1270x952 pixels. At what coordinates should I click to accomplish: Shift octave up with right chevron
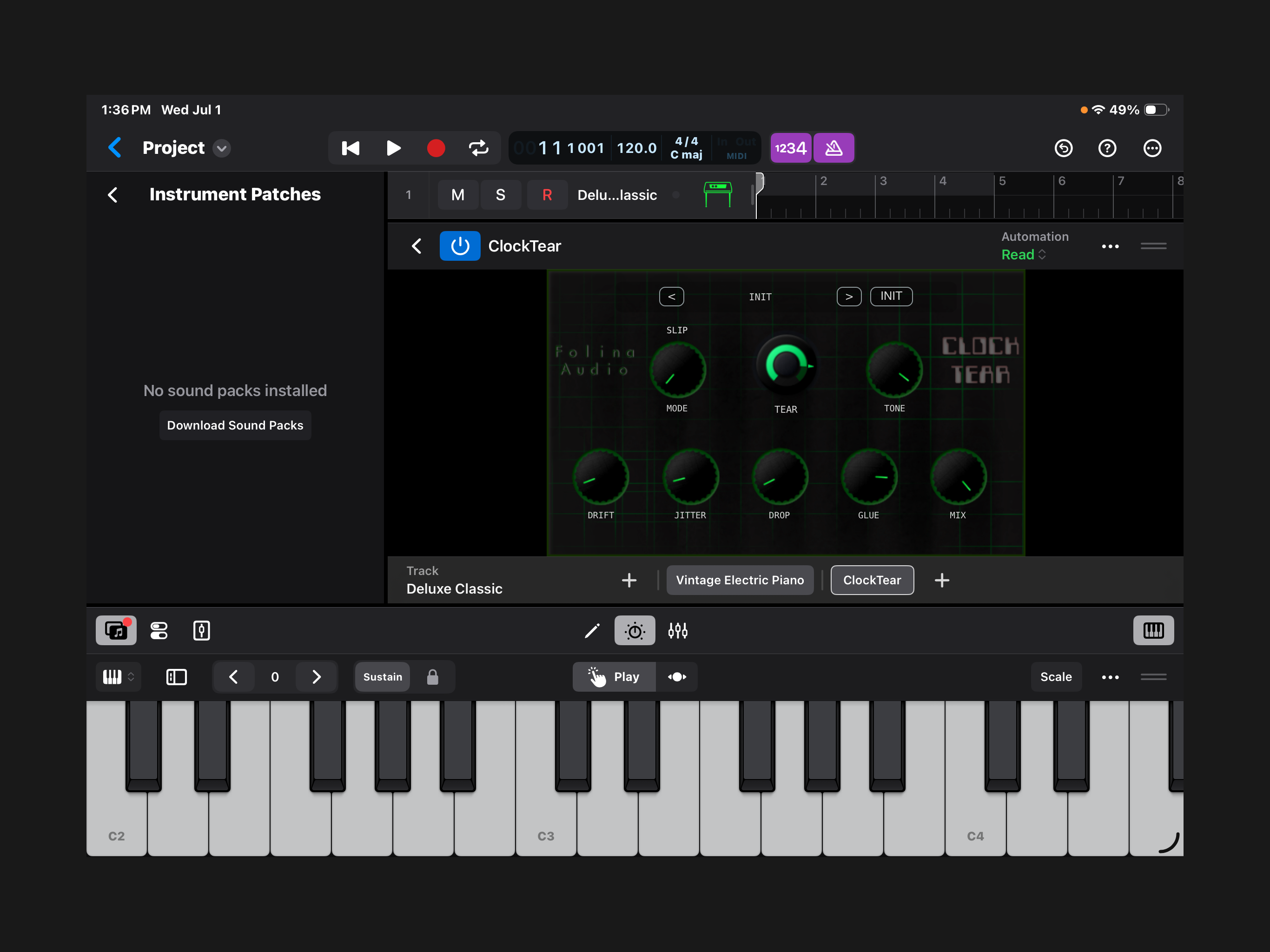click(x=317, y=677)
